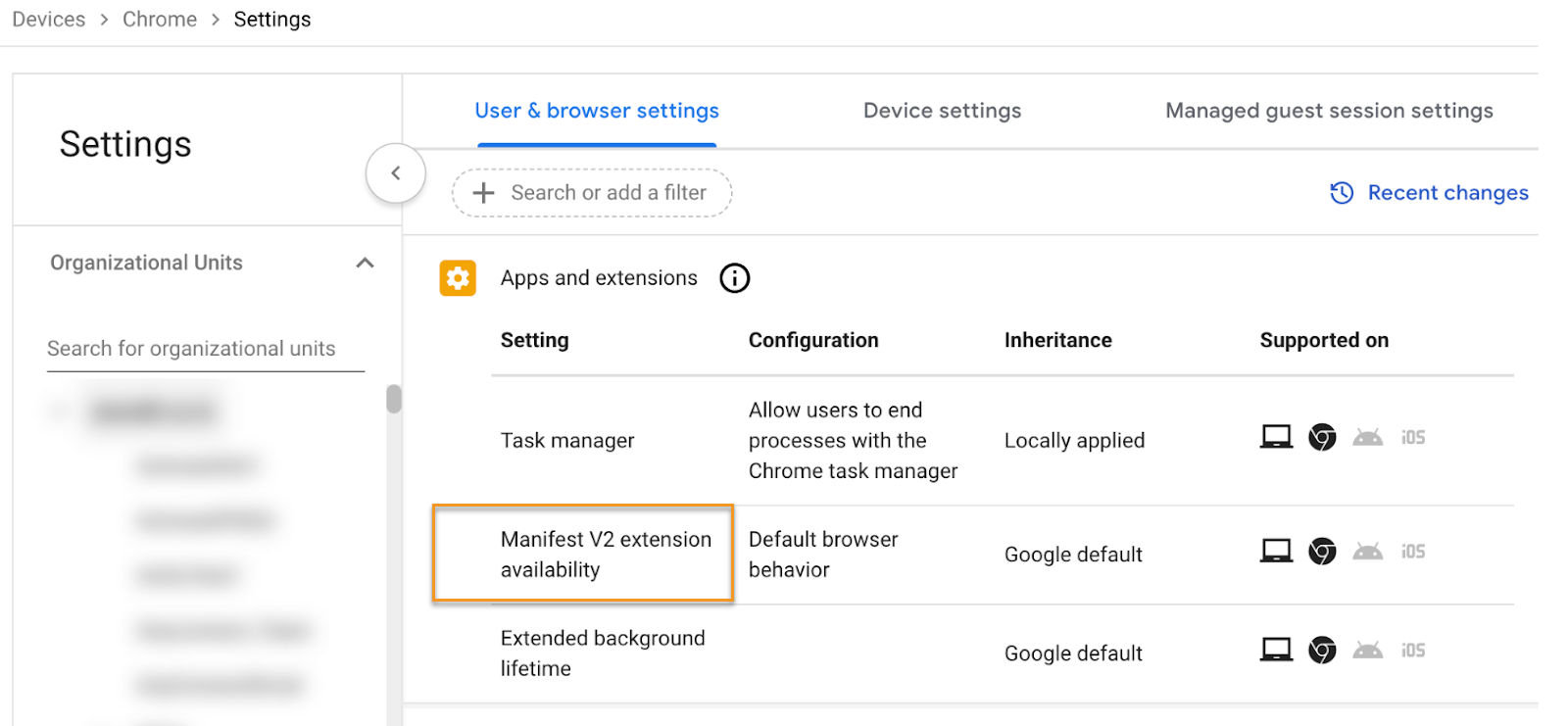Switch to the Device settings tab
The image size is (1568, 726).
click(x=942, y=111)
